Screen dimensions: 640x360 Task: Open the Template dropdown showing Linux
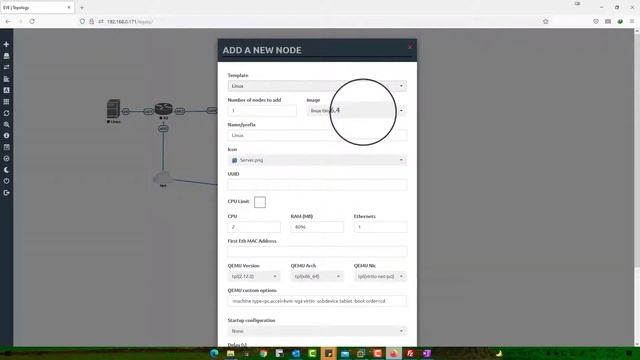(x=317, y=86)
